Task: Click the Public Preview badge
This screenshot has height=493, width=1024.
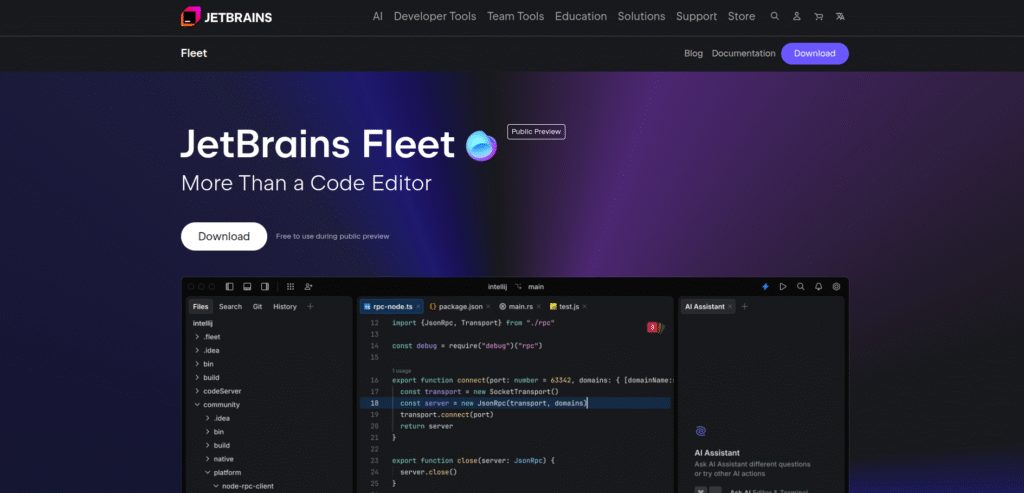Action: click(536, 131)
